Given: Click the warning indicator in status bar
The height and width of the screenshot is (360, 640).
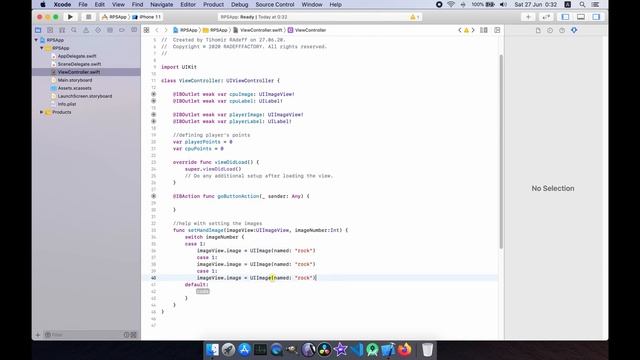Looking at the screenshot, I should coord(414,17).
